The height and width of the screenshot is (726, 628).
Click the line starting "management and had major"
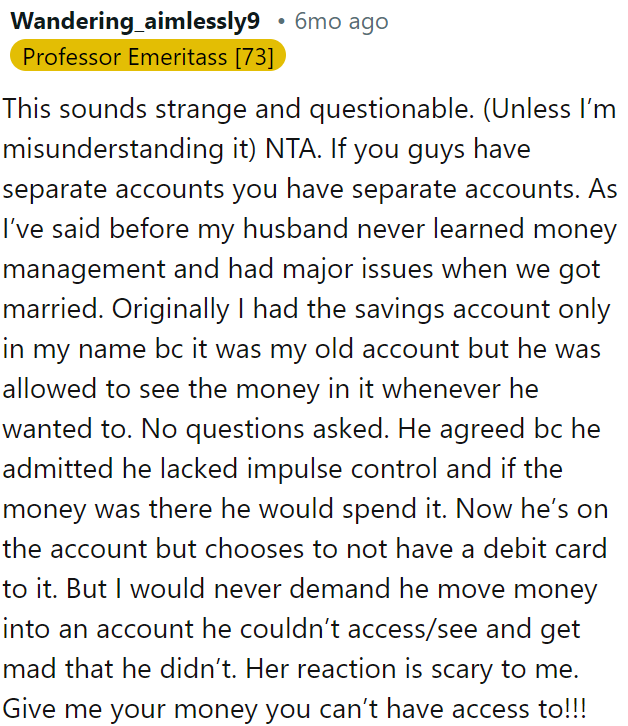point(301,269)
